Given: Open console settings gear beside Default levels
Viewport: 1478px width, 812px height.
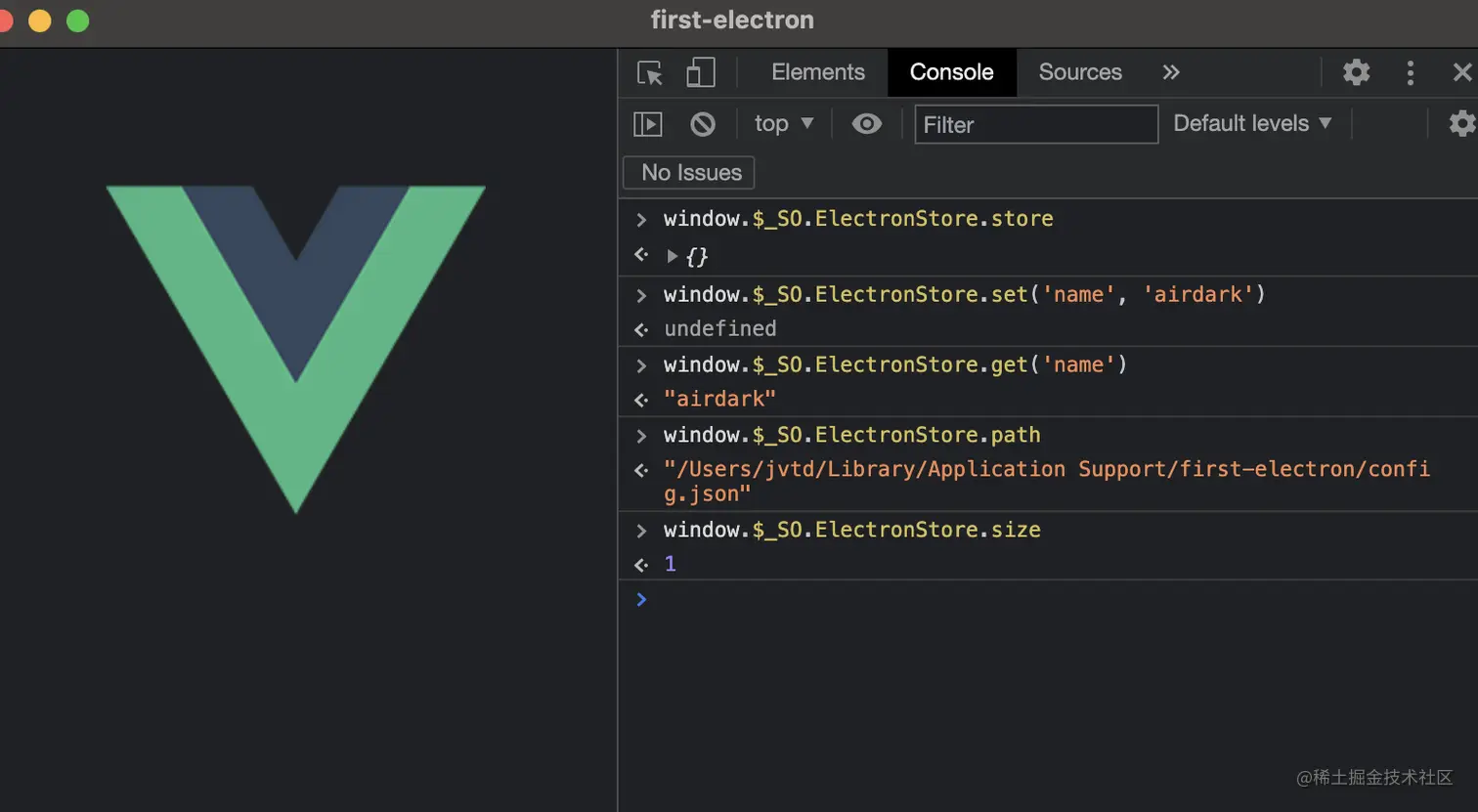Looking at the screenshot, I should tap(1462, 123).
